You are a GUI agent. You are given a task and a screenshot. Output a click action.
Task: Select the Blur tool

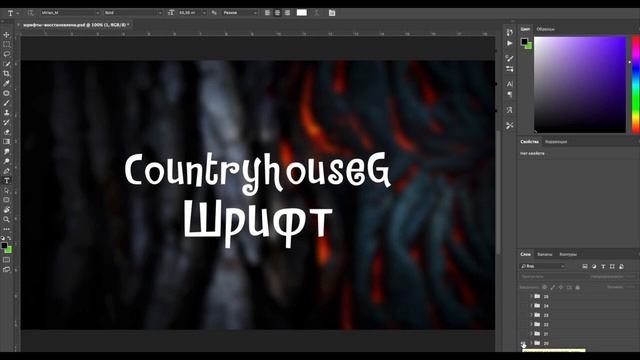tap(7, 151)
